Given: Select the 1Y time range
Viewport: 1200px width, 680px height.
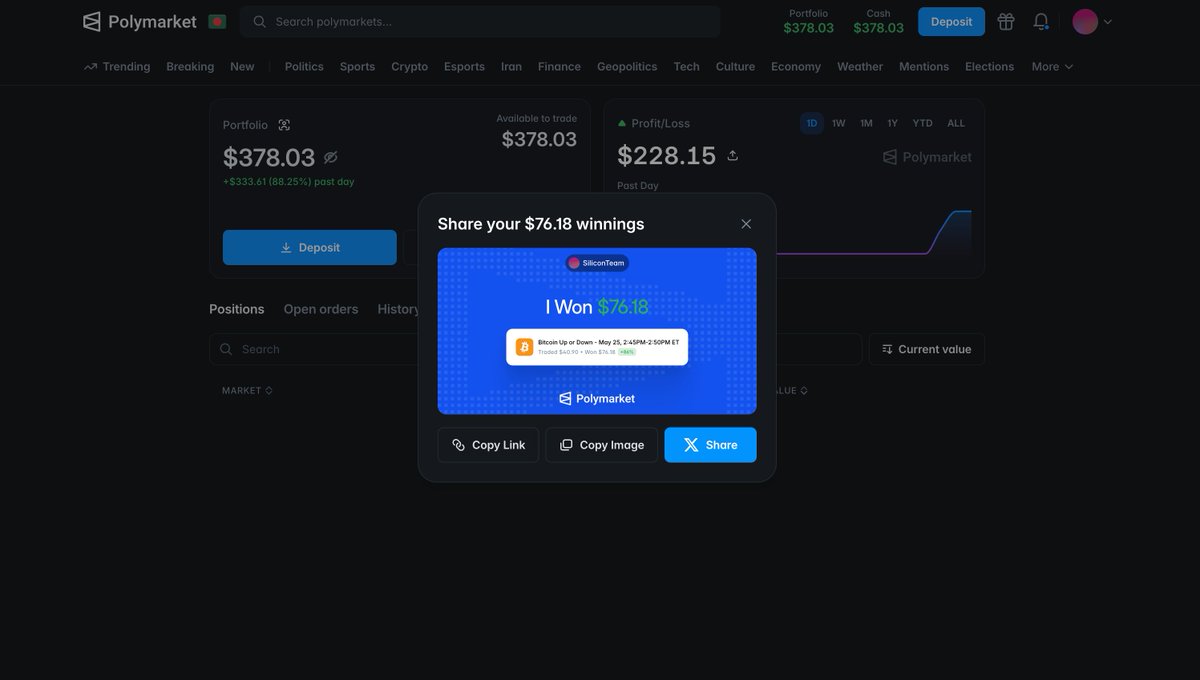Looking at the screenshot, I should pyautogui.click(x=892, y=123).
